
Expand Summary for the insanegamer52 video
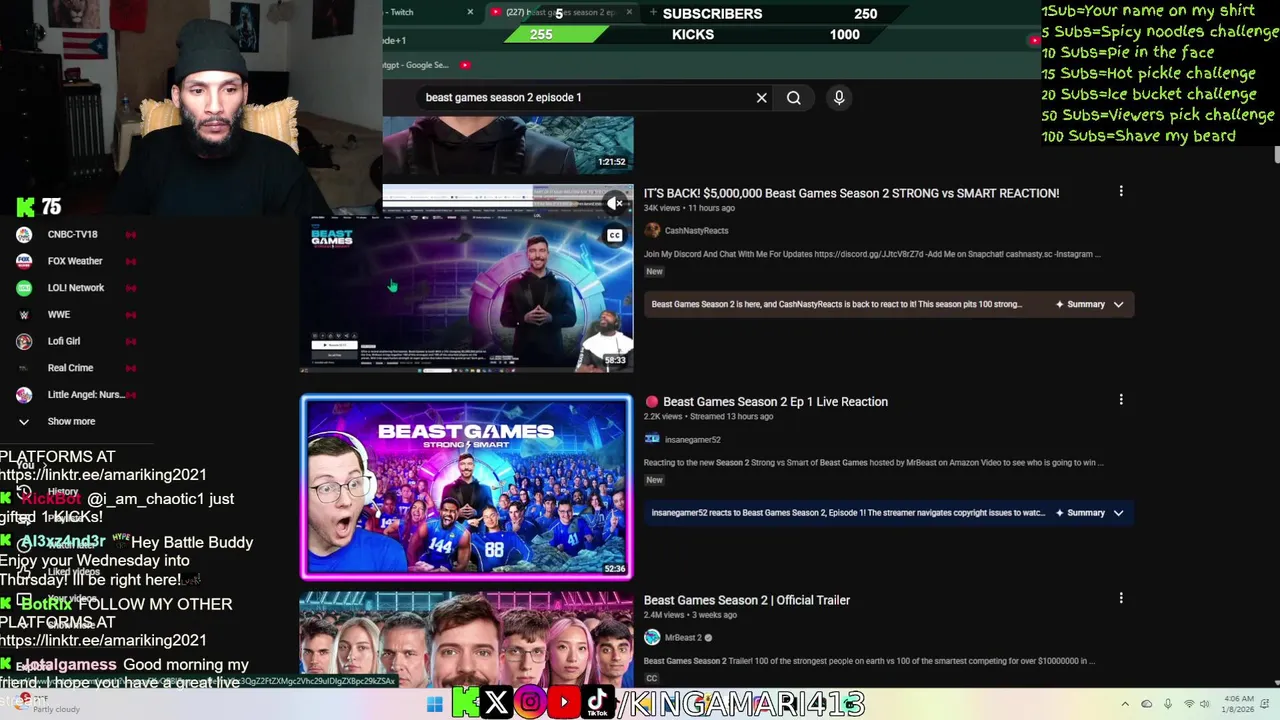1090,513
